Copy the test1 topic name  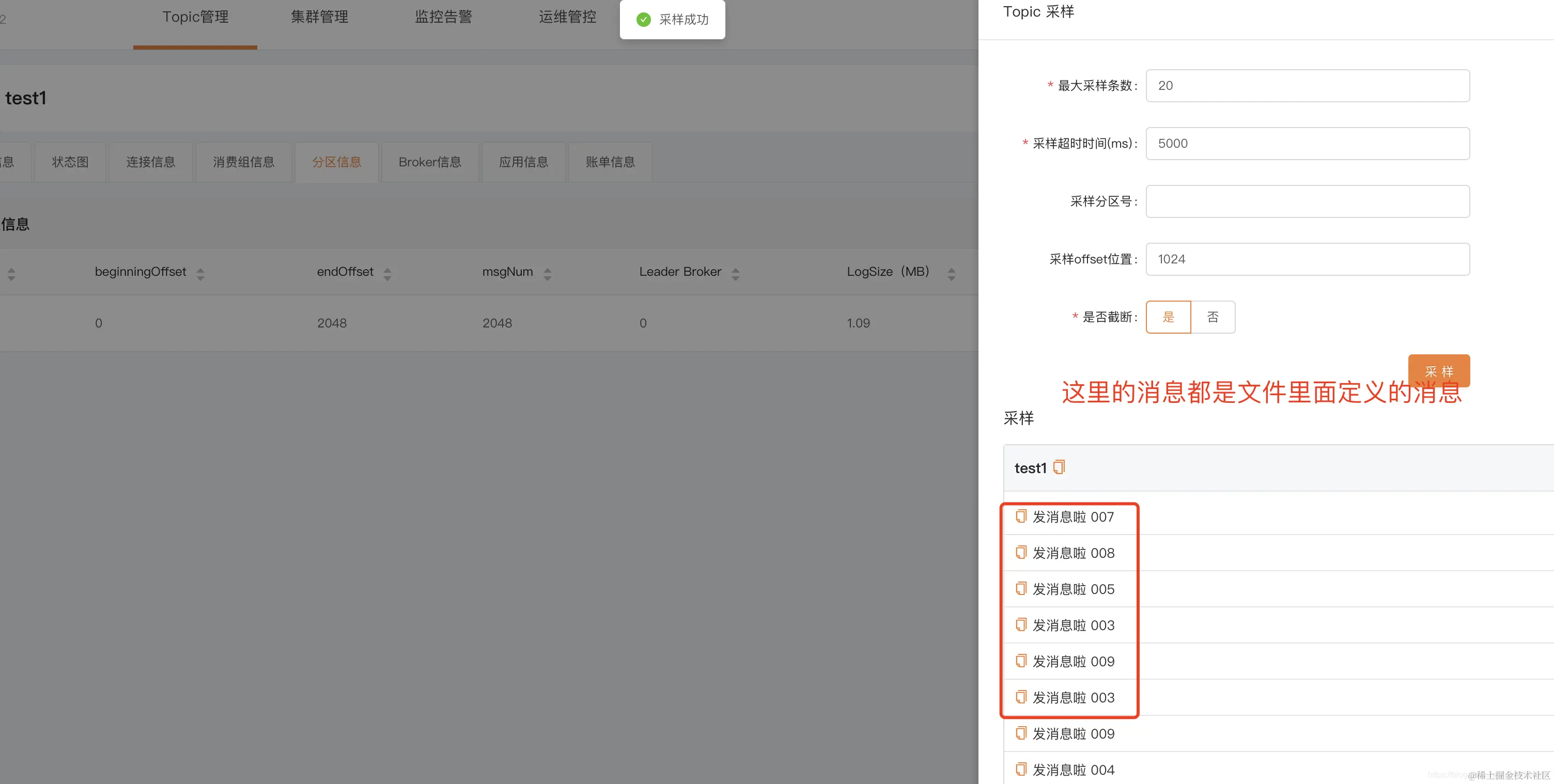[x=1058, y=467]
